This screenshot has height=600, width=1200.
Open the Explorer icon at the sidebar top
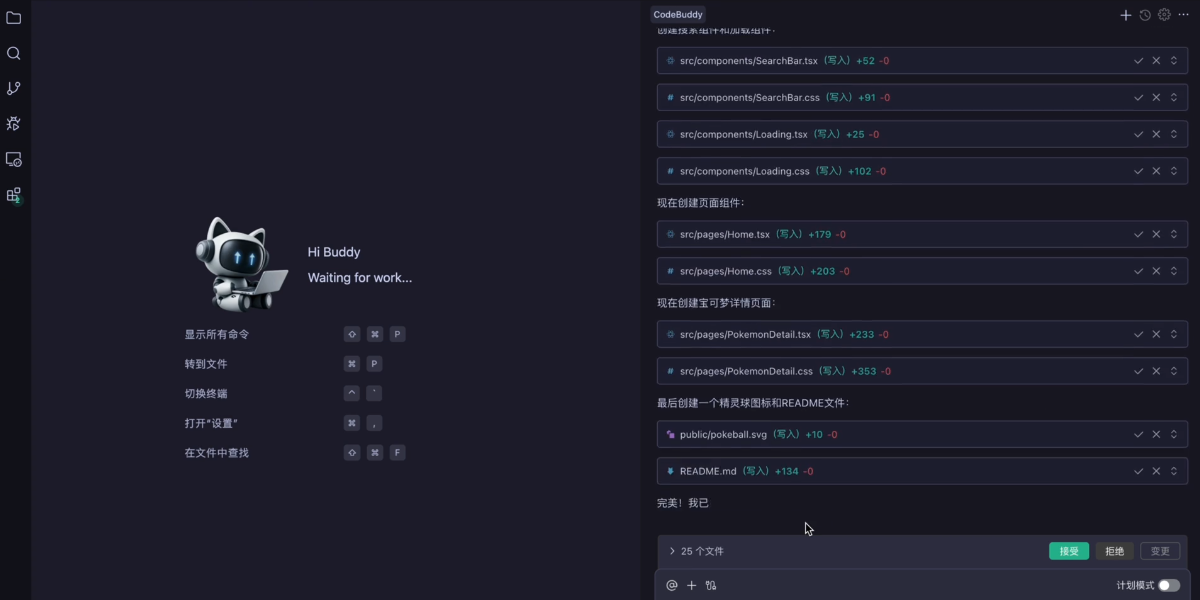[x=13, y=17]
